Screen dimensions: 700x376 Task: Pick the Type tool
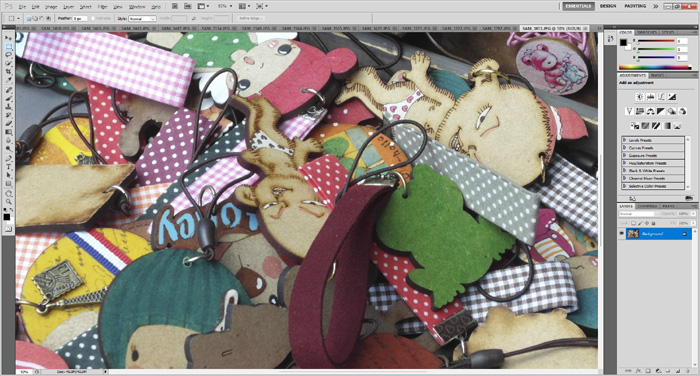(x=8, y=167)
